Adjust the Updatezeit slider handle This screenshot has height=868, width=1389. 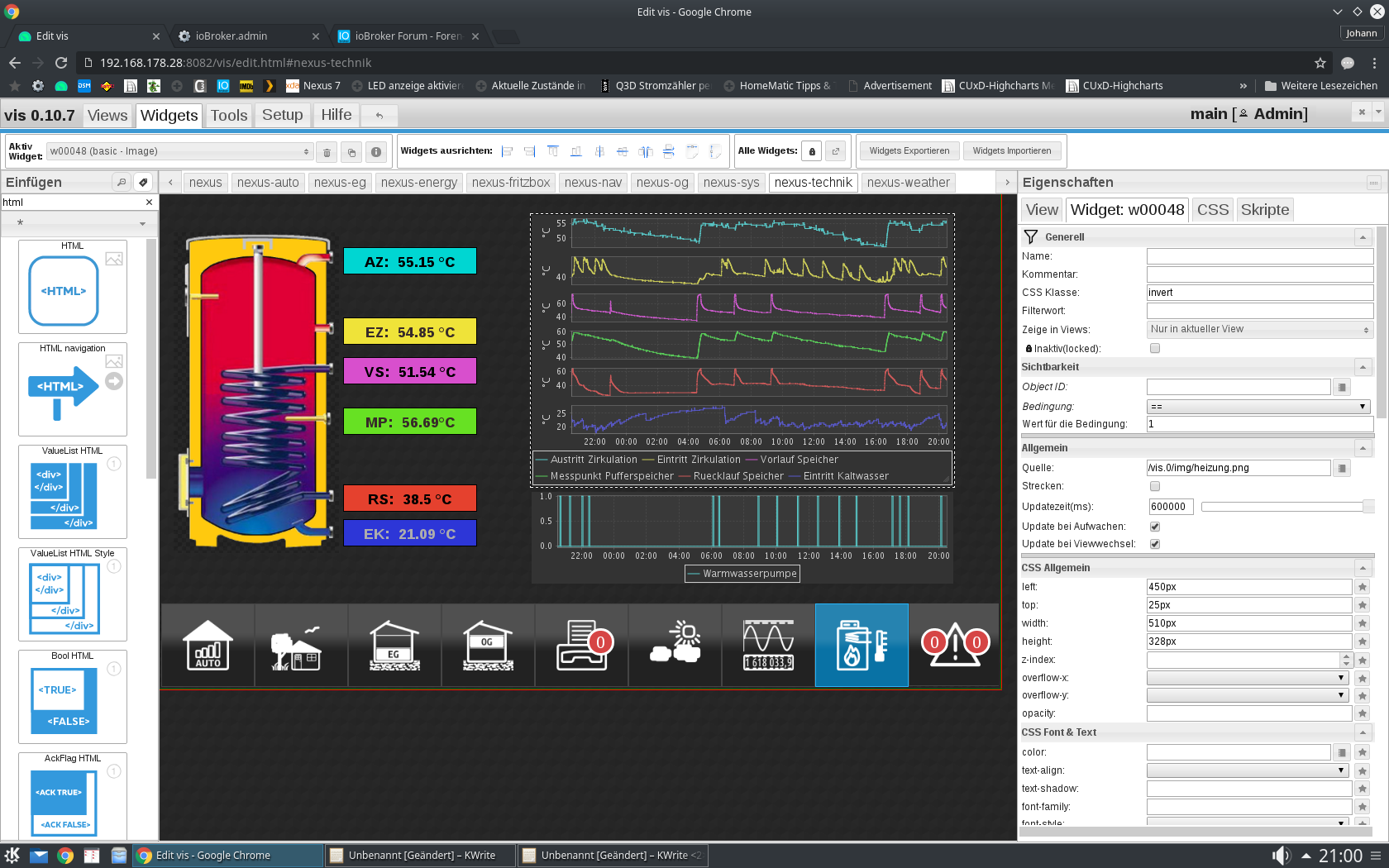1368,507
